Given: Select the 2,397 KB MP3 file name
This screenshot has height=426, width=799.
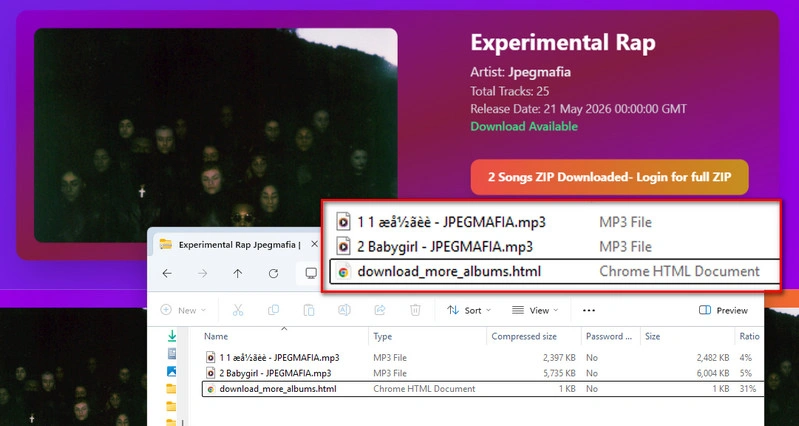Looking at the screenshot, I should point(279,358).
